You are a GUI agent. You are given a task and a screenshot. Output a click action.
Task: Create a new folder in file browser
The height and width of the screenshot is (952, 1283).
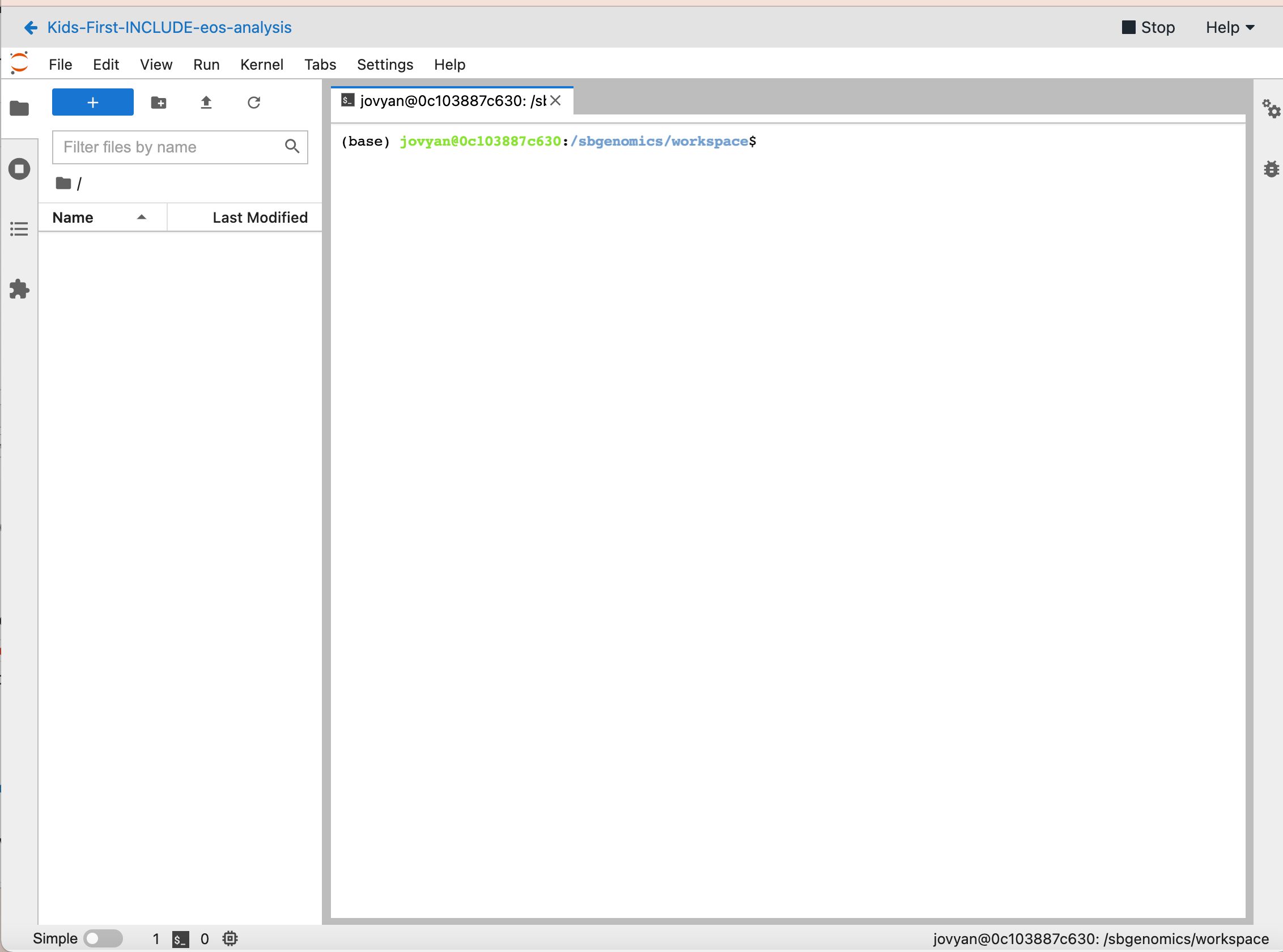(159, 102)
